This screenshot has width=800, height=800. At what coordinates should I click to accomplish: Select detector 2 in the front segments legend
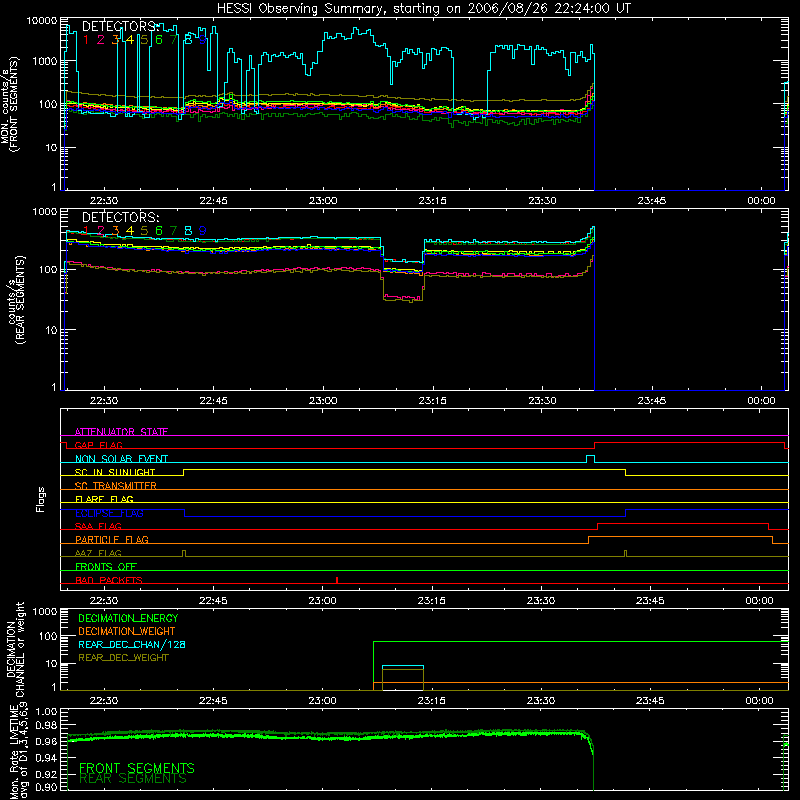pyautogui.click(x=101, y=40)
